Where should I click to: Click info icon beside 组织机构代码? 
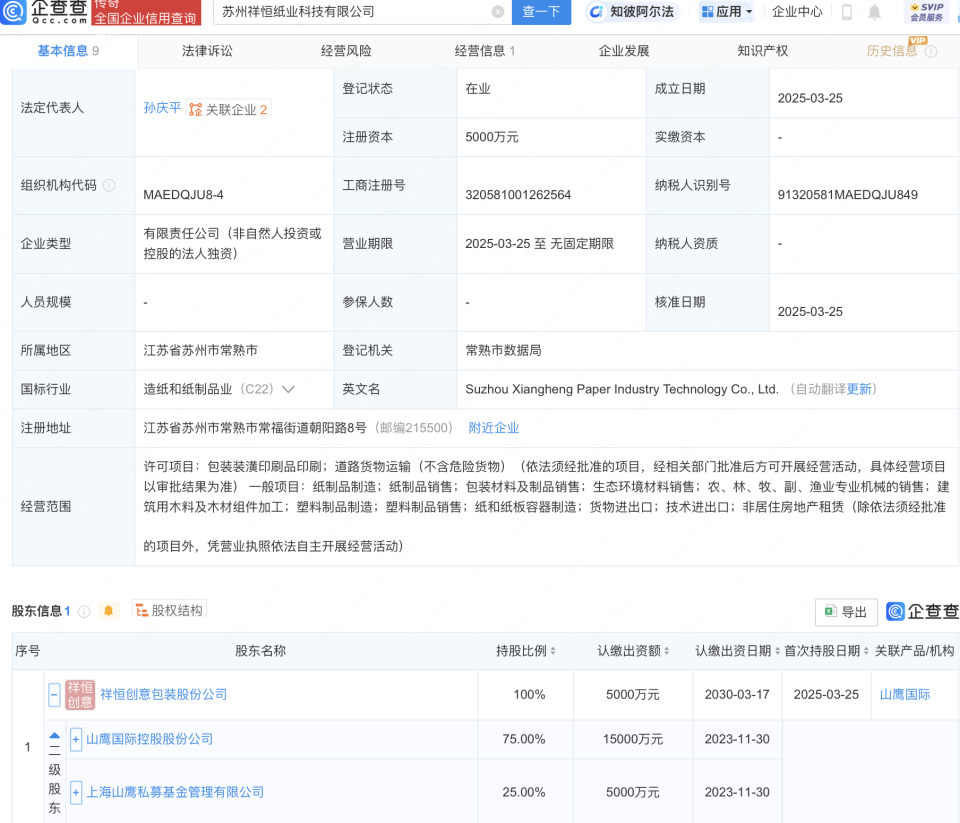tap(109, 186)
